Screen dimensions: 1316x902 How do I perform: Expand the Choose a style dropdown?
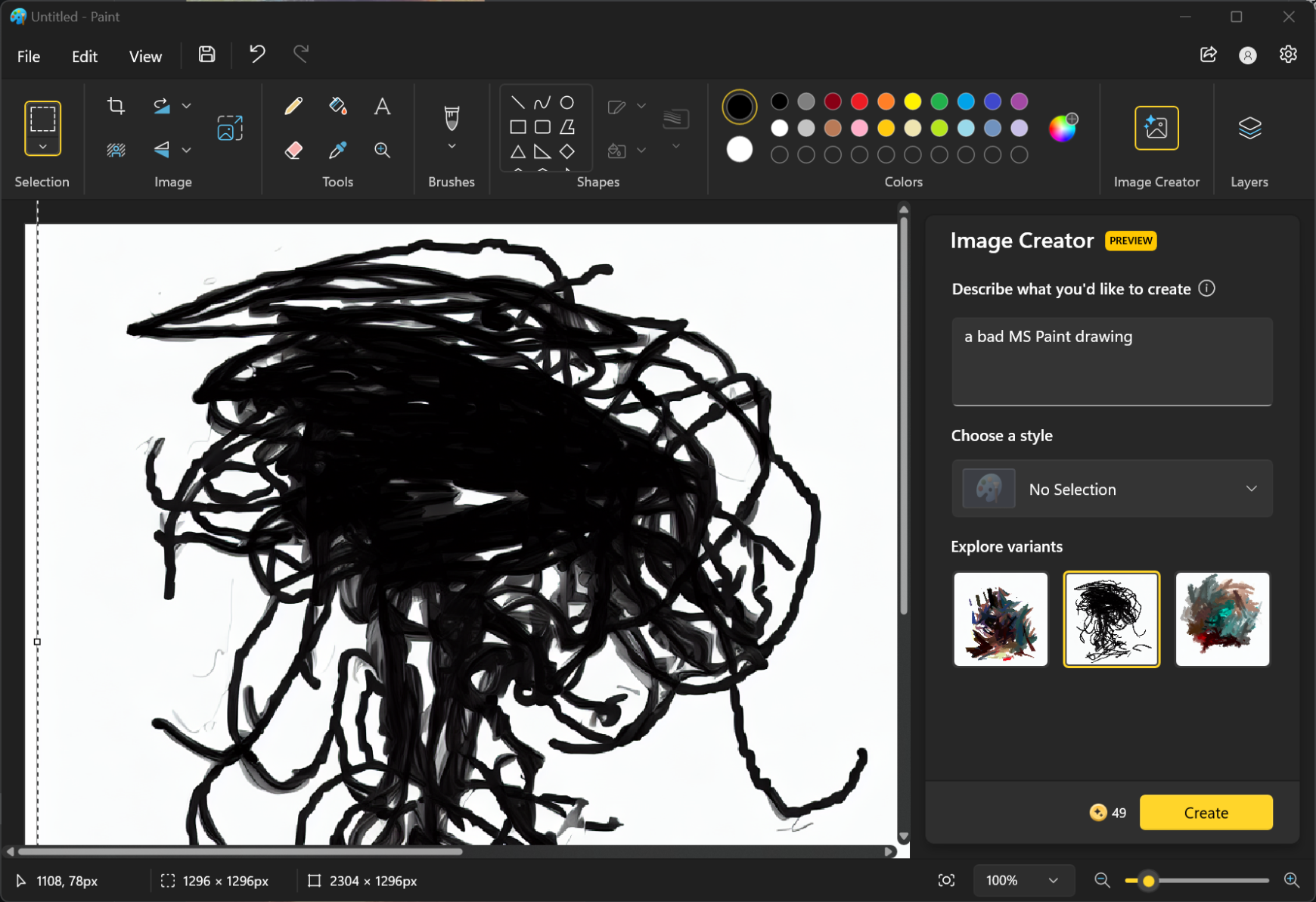pos(1112,489)
